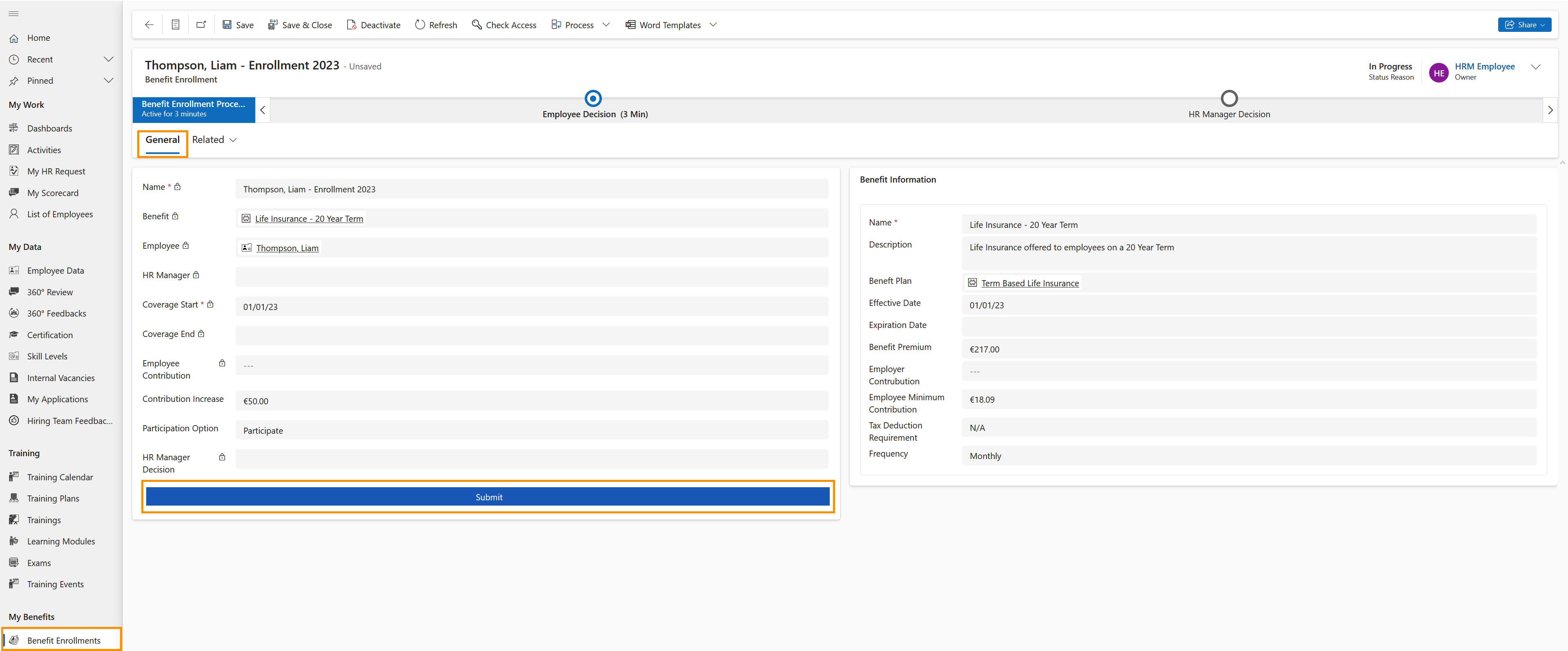
Task: Go to next stage with right chevron
Action: (x=1550, y=110)
